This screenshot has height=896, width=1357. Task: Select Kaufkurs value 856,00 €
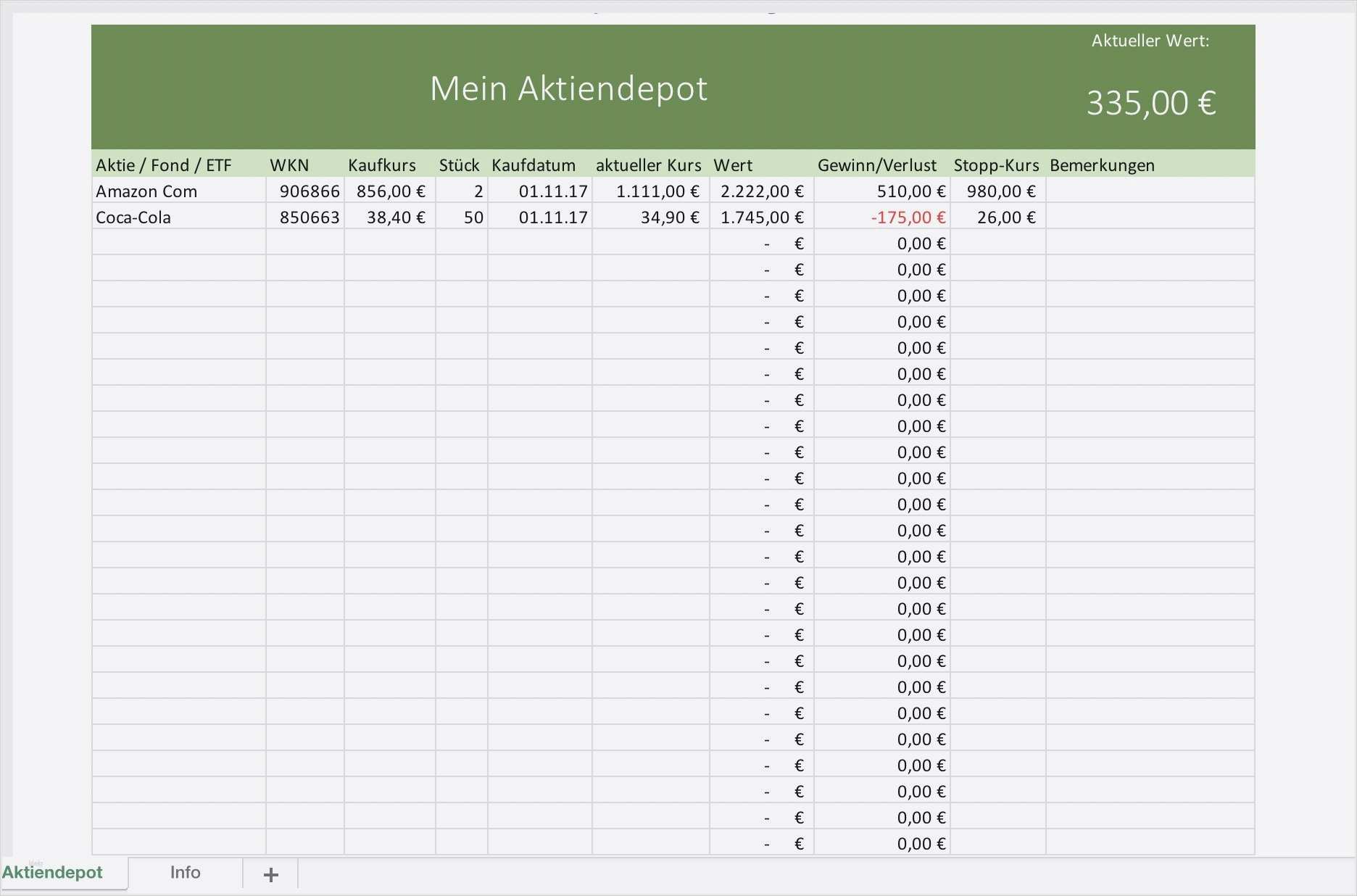pyautogui.click(x=390, y=191)
